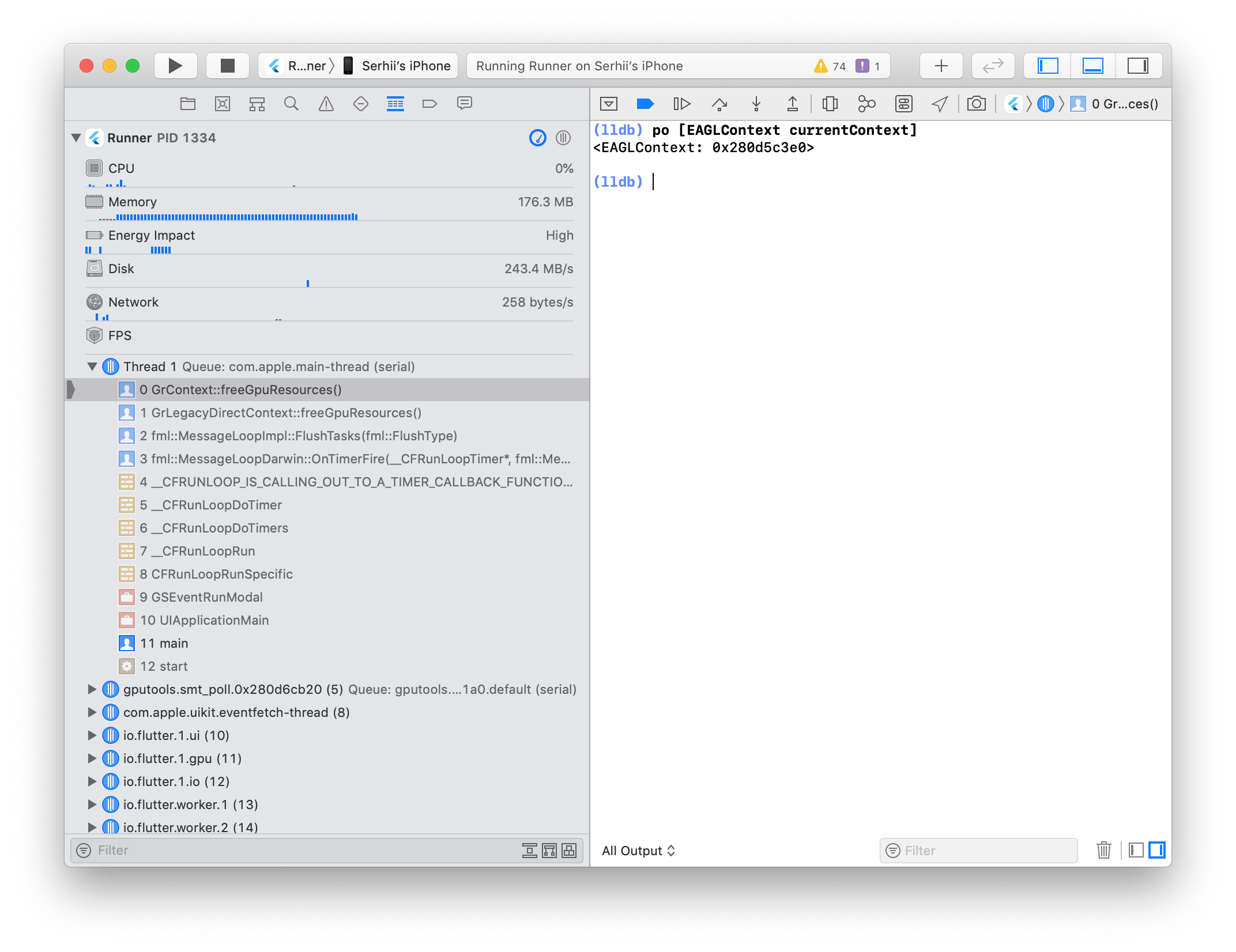The width and height of the screenshot is (1236, 952).
Task: Open the Symbol navigator icon
Action: pyautogui.click(x=257, y=104)
